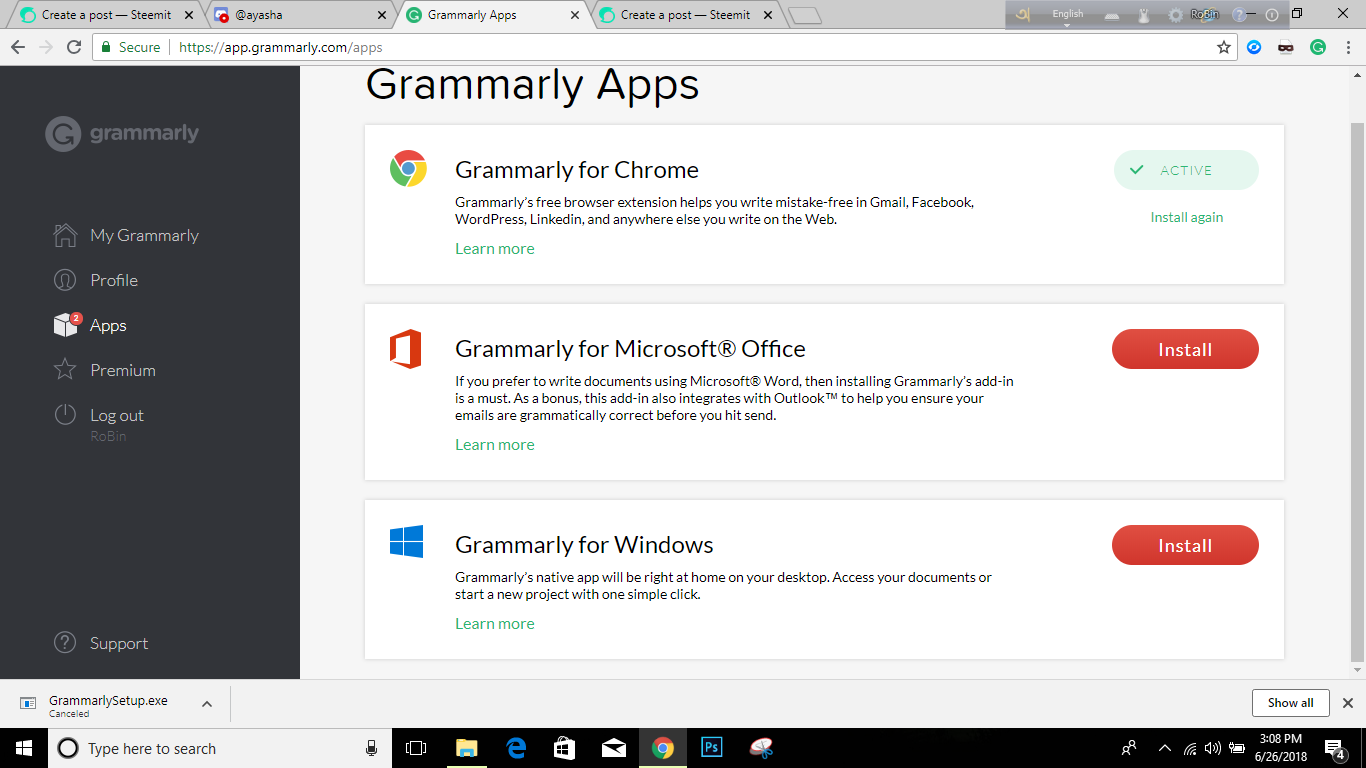
Task: Open Microsoft Edge from taskbar
Action: [x=516, y=748]
